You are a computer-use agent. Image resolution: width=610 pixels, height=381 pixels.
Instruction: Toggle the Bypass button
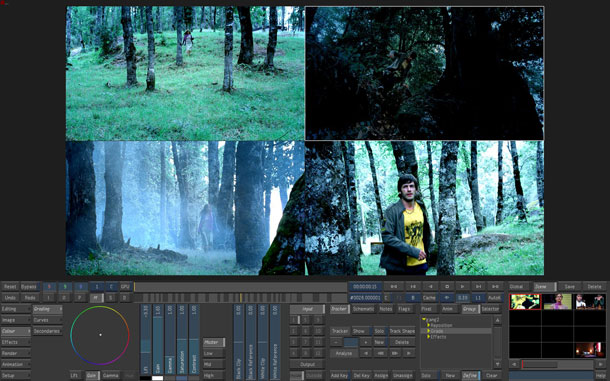point(29,287)
